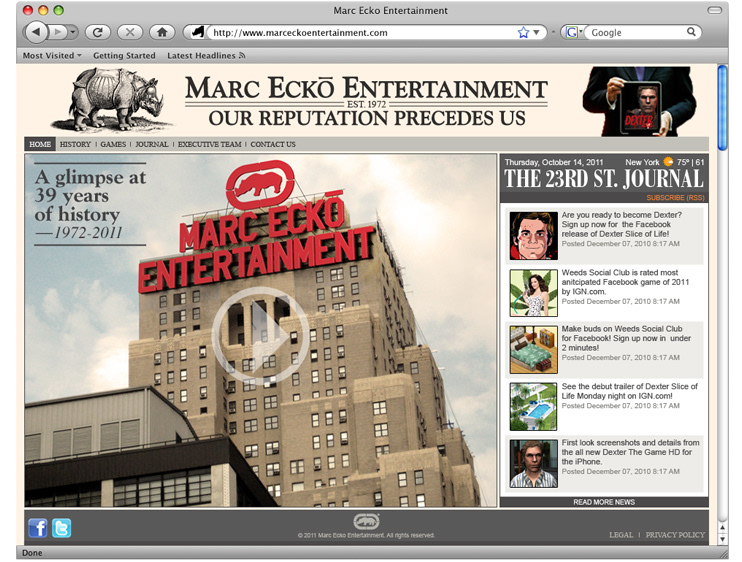
Task: Play the history video
Action: click(x=261, y=334)
